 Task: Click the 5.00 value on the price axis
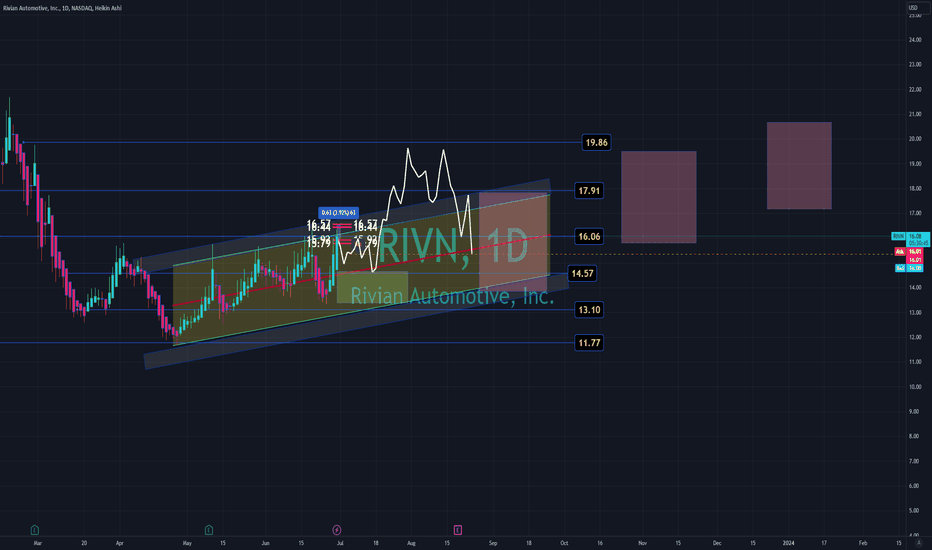(x=916, y=510)
